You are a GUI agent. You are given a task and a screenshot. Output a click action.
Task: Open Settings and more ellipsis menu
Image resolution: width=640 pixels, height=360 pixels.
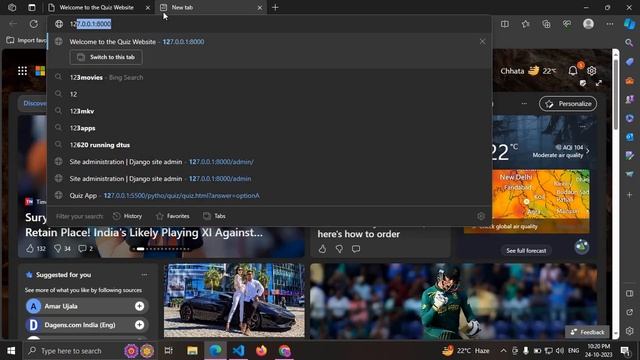(609, 24)
